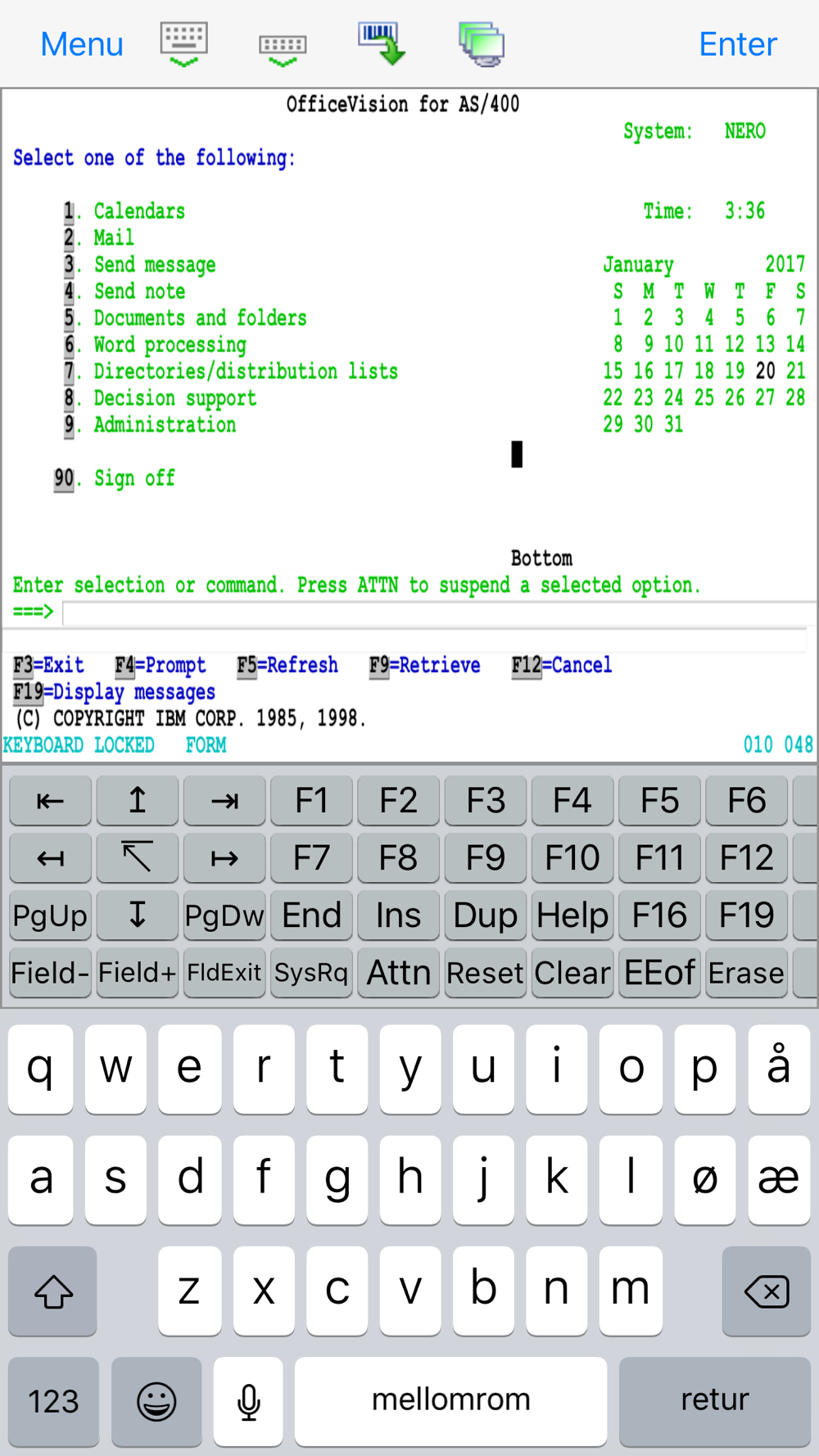Tap Enter in the top bar
Screen dimensions: 819x1456
pos(737,44)
